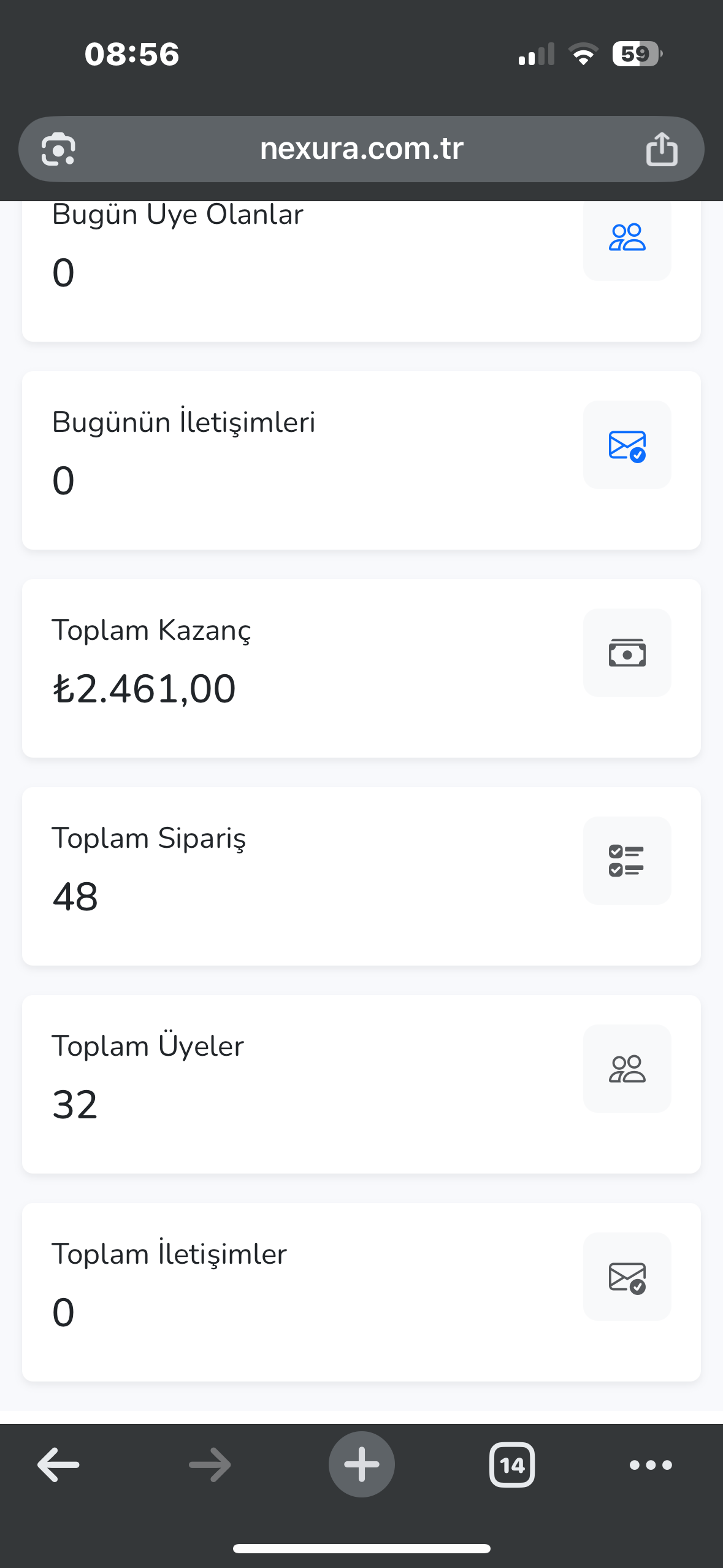
Task: Select the Toplam Sipariş card
Action: (x=361, y=877)
